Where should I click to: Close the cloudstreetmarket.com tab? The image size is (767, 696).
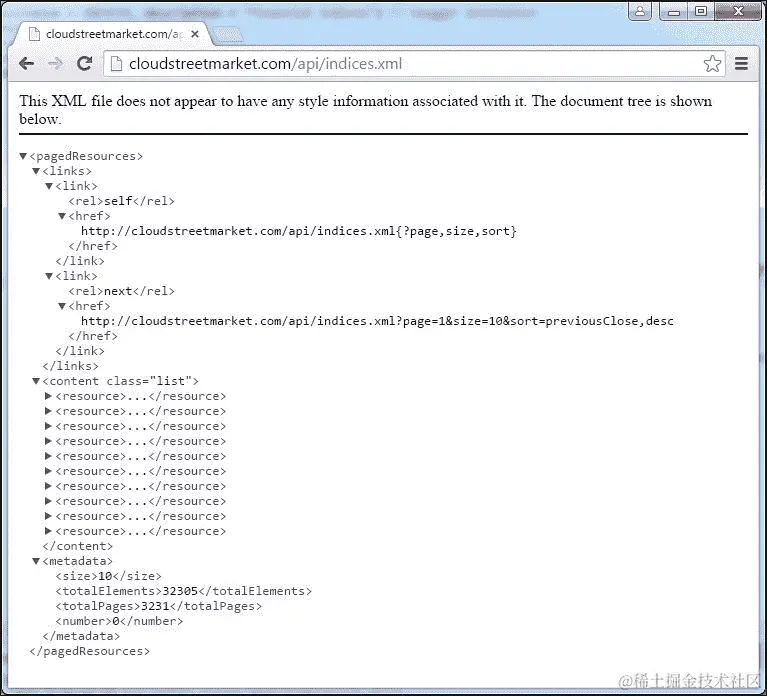[x=195, y=34]
